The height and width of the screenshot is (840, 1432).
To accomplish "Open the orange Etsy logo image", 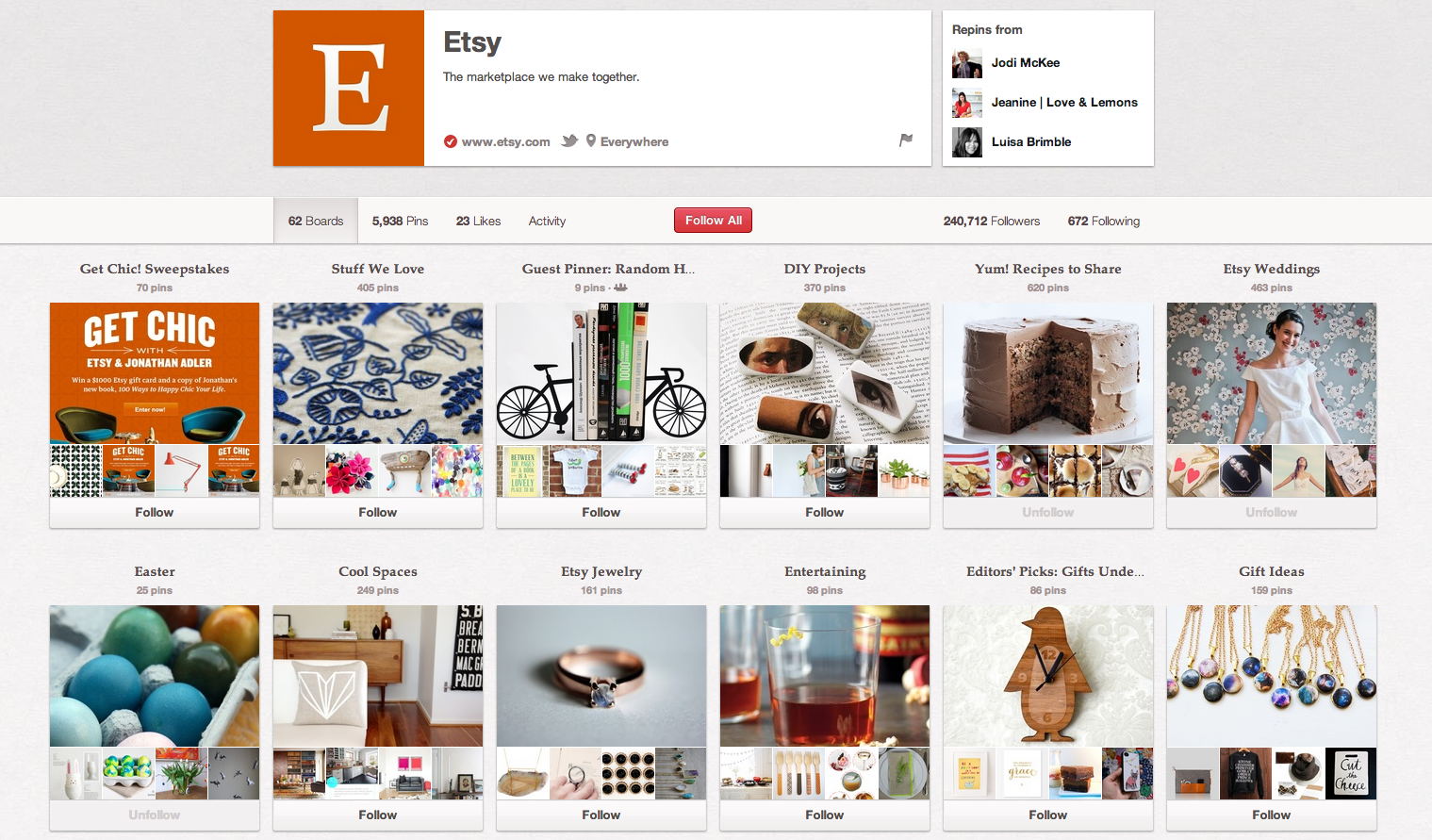I will click(x=349, y=88).
